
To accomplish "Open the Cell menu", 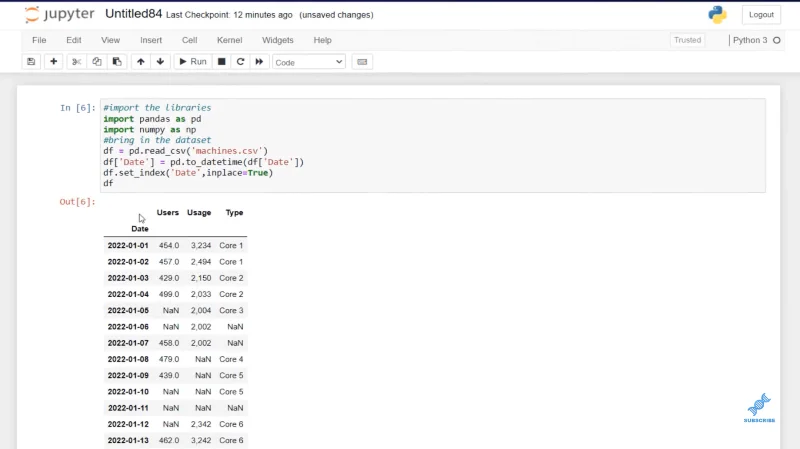I will coord(189,40).
